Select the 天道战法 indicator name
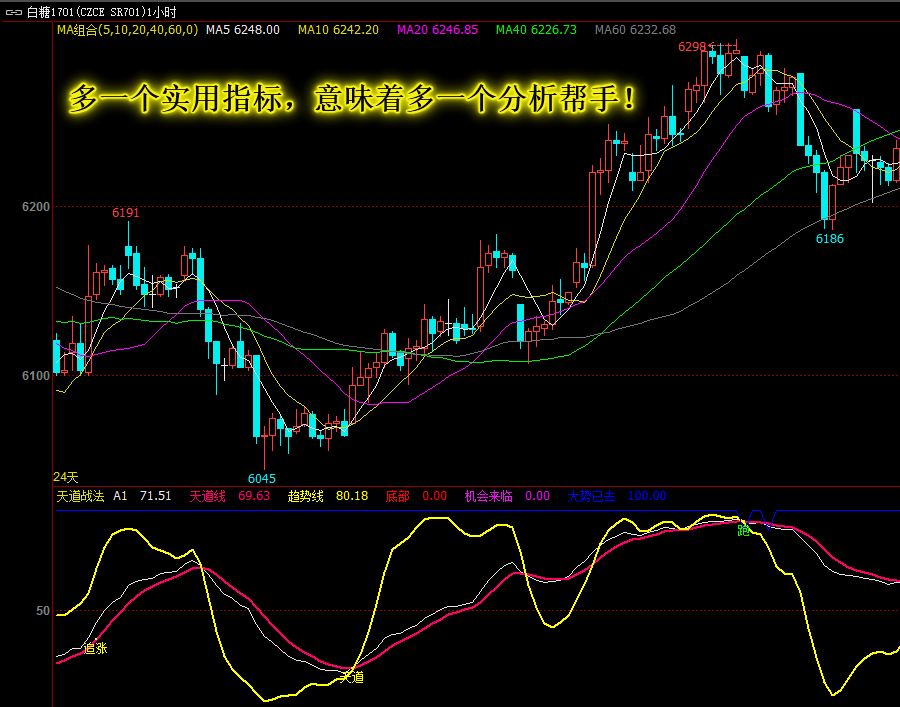The image size is (900, 707). [80, 496]
